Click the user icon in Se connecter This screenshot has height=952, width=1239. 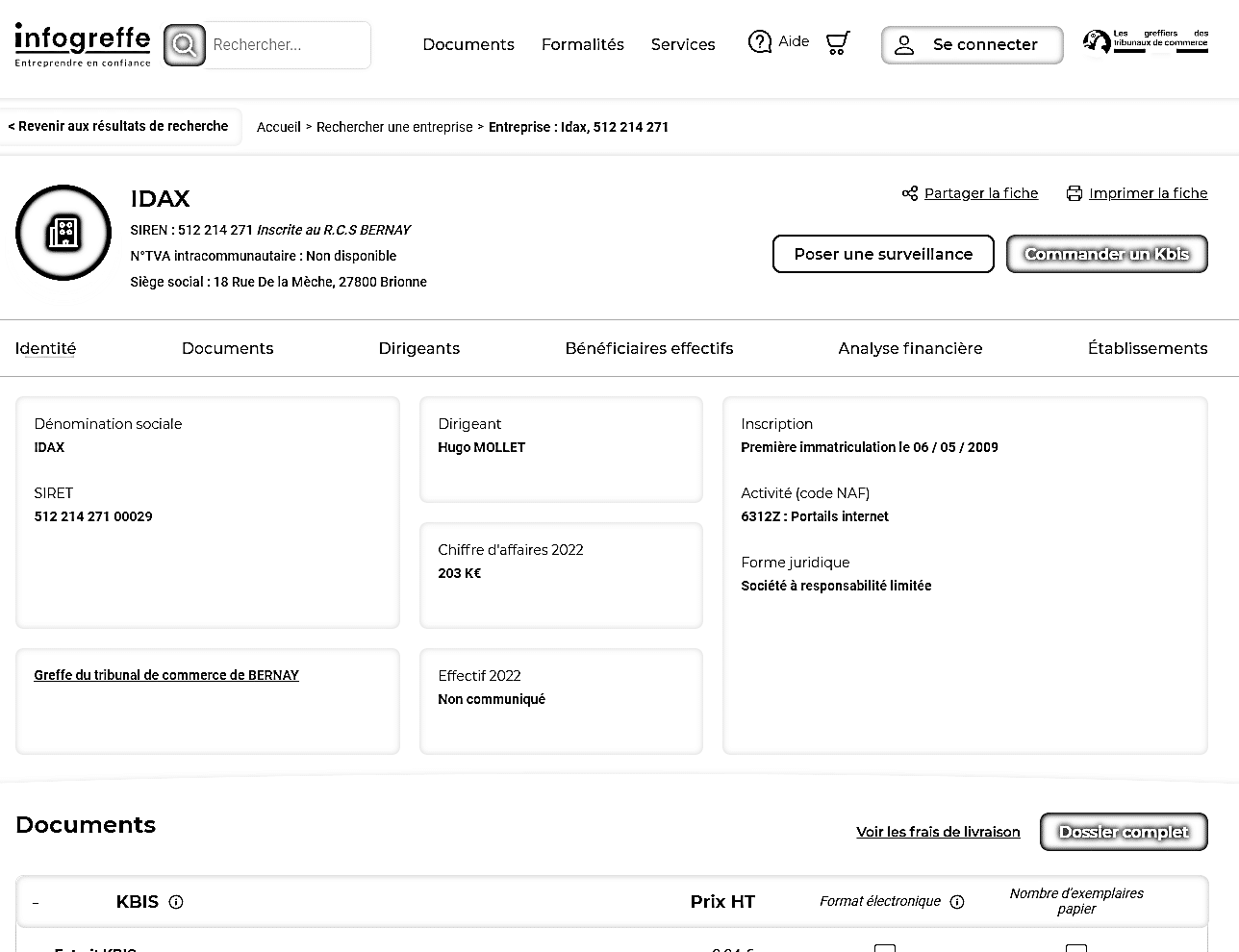(x=904, y=45)
